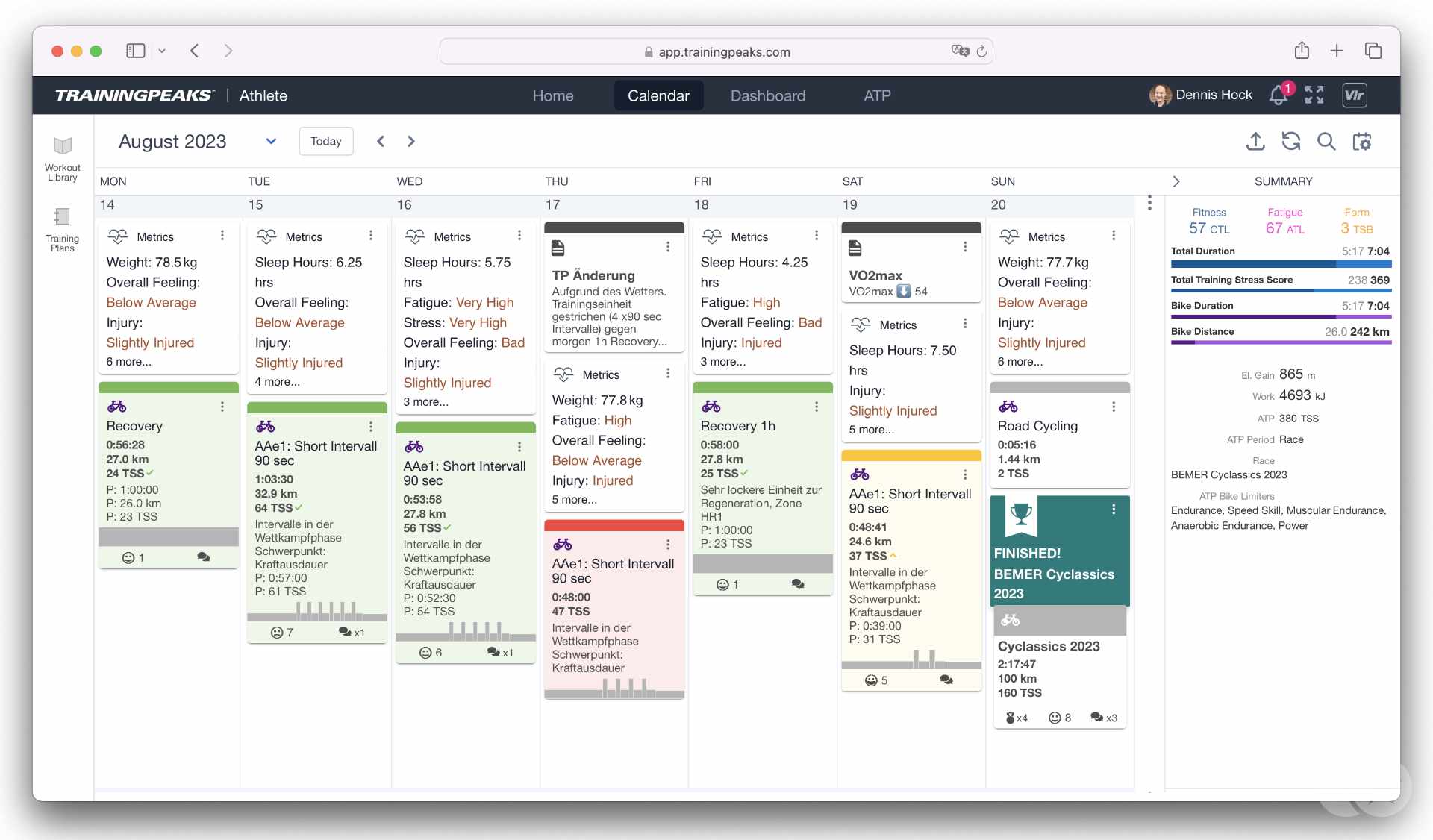Open a new Safari tab

click(x=1337, y=51)
